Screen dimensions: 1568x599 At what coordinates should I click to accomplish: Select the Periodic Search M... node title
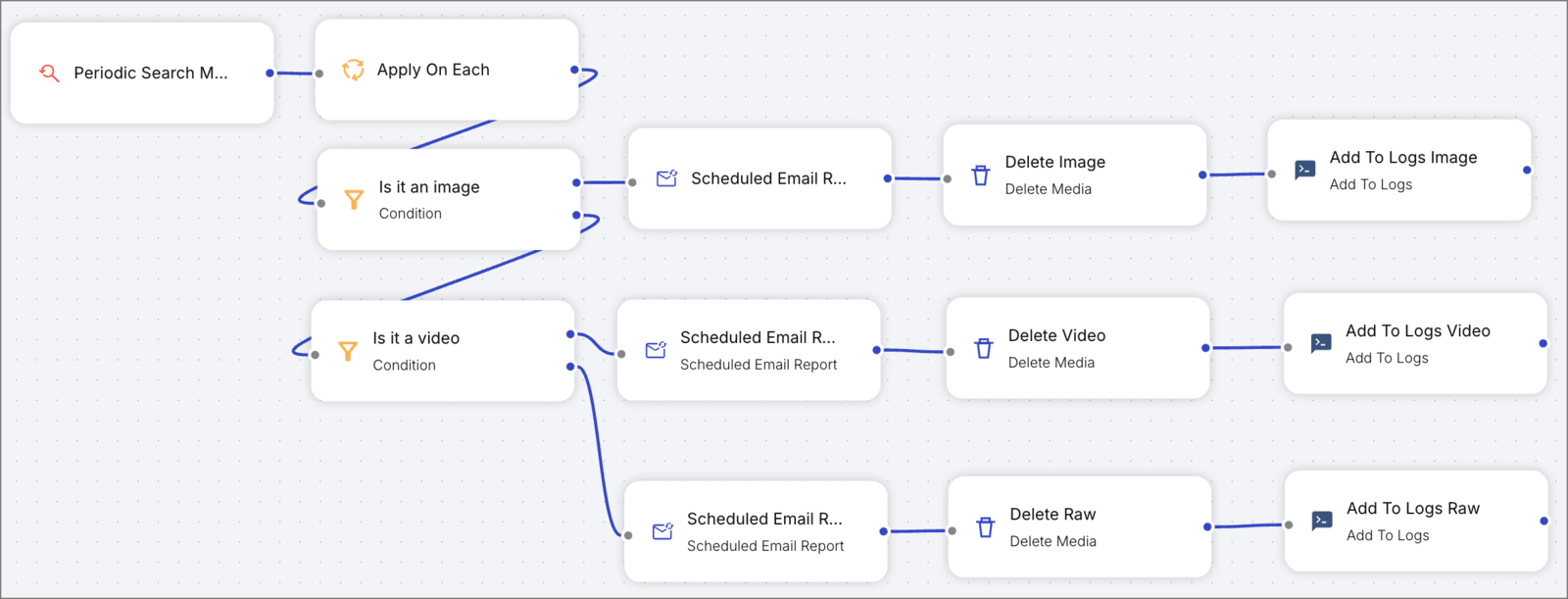[x=151, y=73]
